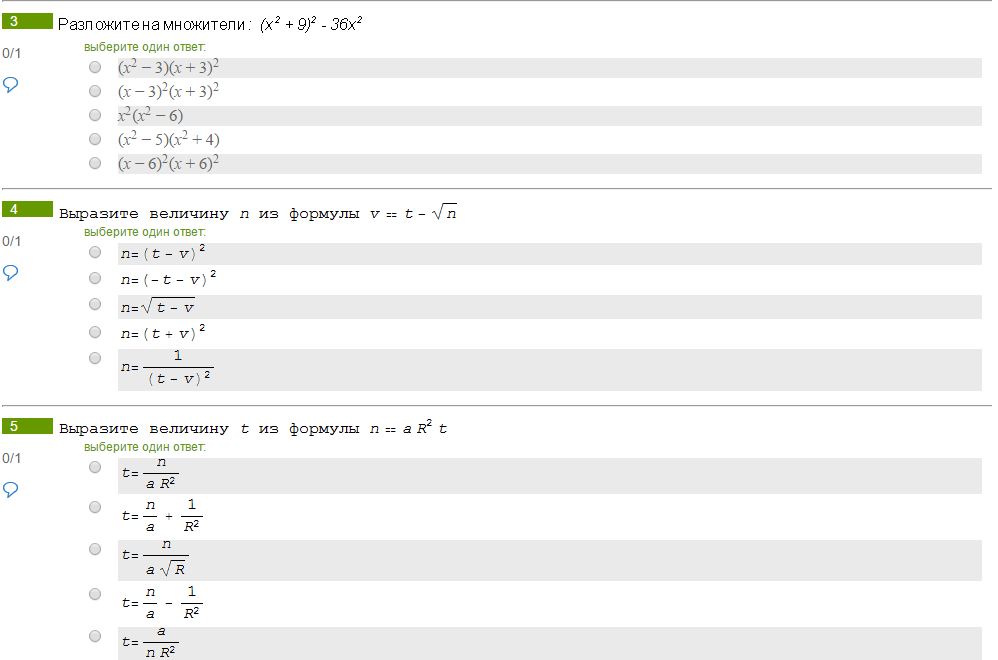Click the green number 4 question badge
The height and width of the screenshot is (660, 998).
coord(27,209)
